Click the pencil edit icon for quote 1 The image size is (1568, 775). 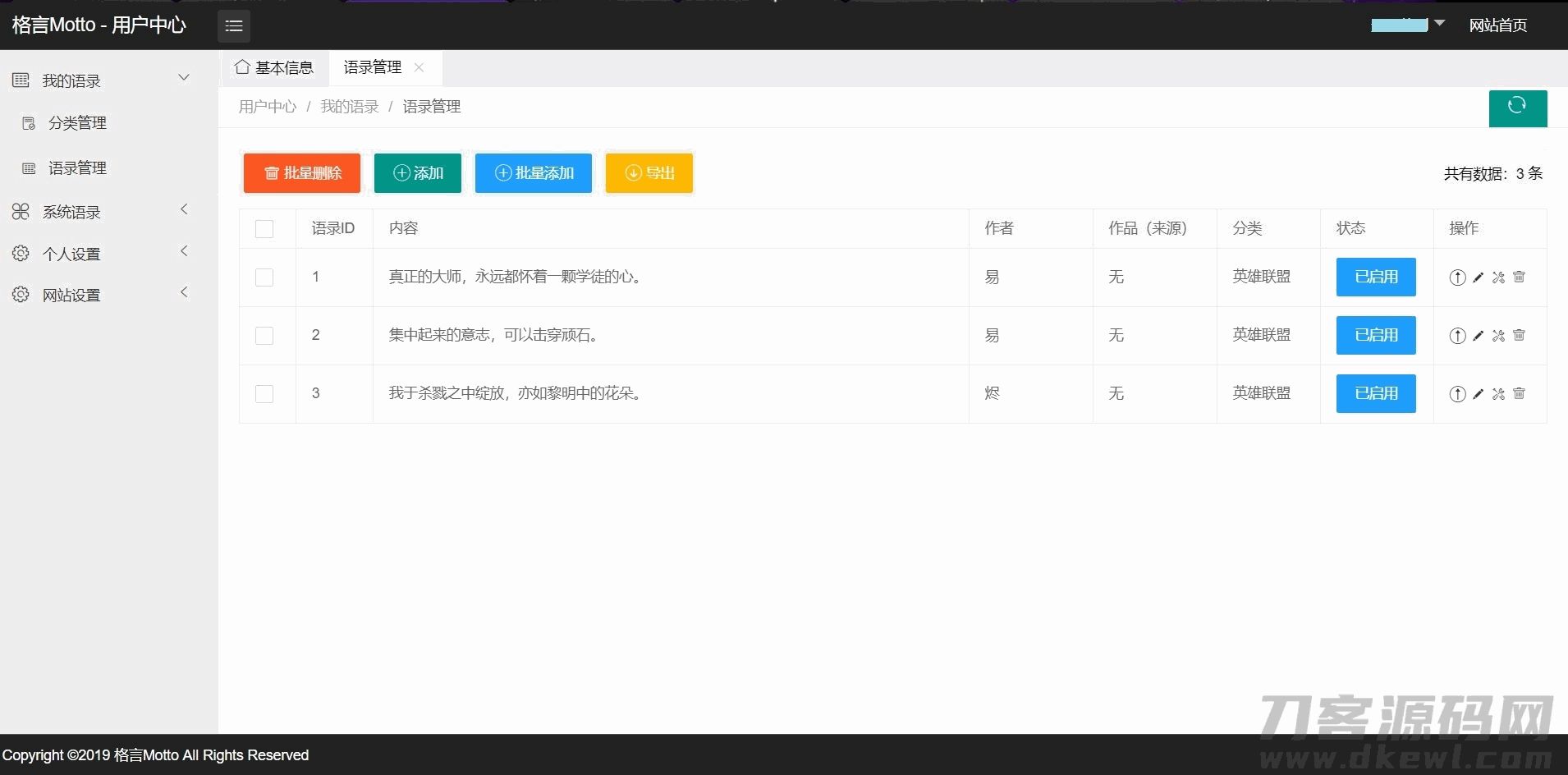1478,277
